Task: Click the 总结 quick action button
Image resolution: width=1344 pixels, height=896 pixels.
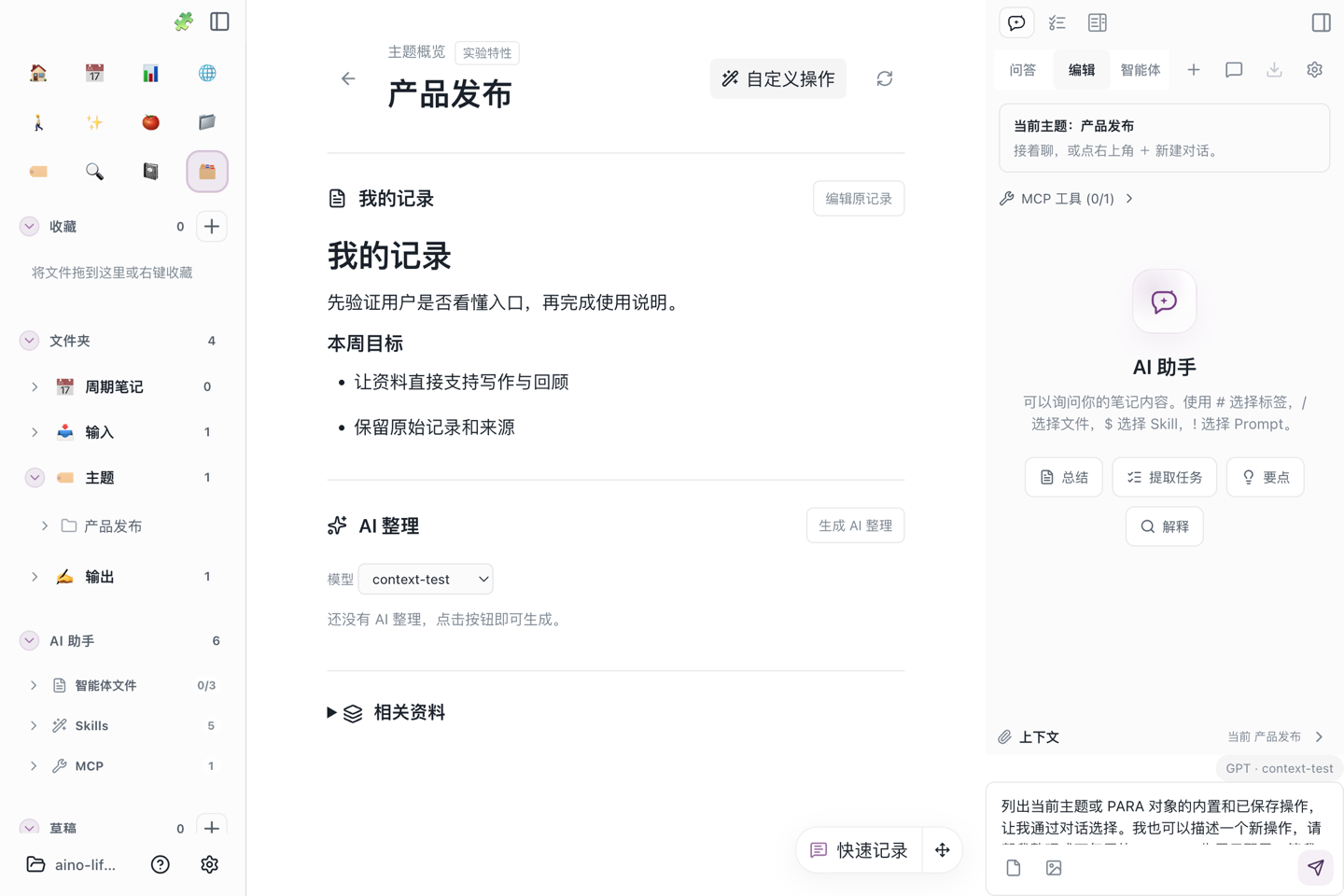Action: click(1064, 478)
